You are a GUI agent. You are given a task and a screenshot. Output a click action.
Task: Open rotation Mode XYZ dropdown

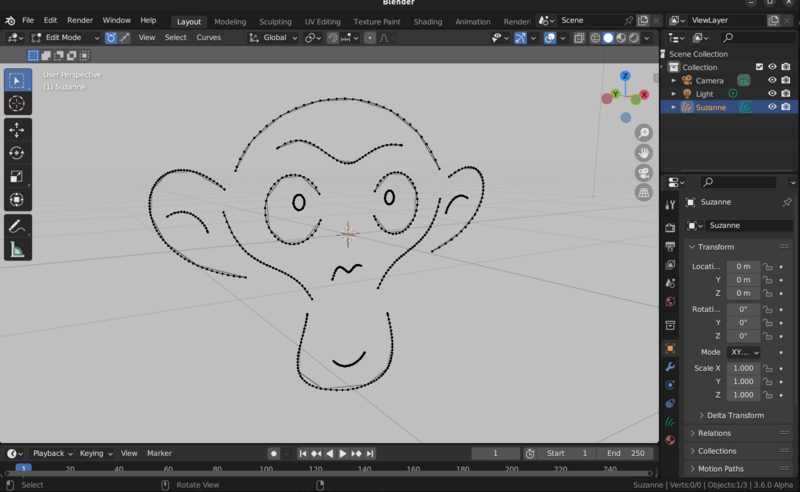tap(743, 352)
